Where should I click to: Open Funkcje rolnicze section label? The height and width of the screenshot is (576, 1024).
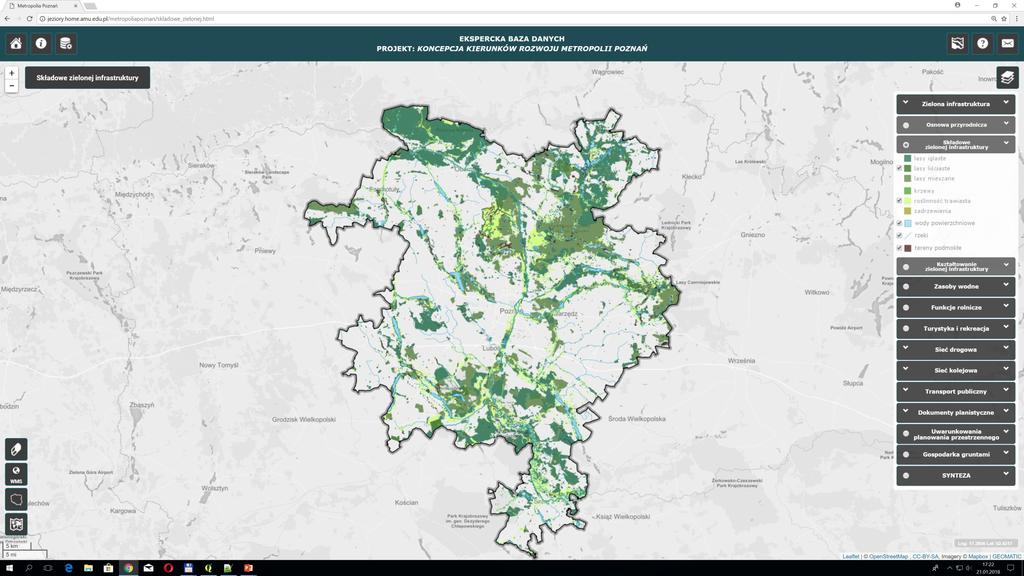(956, 308)
